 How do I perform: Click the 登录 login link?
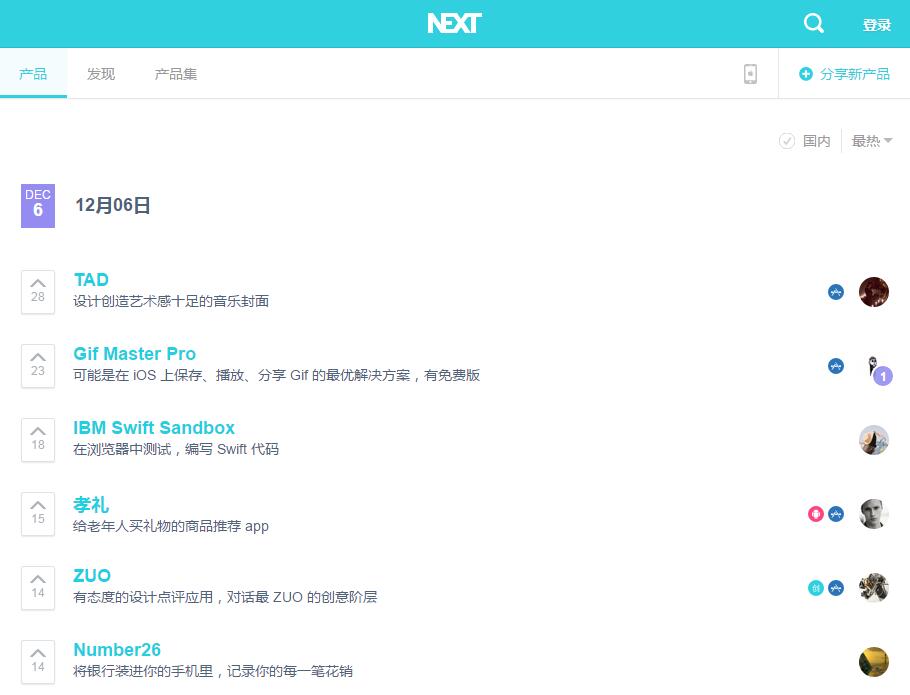pyautogui.click(x=877, y=23)
